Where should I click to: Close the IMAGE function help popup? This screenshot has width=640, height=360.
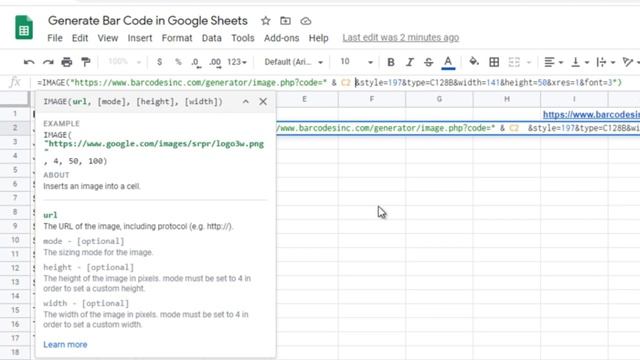pos(263,102)
